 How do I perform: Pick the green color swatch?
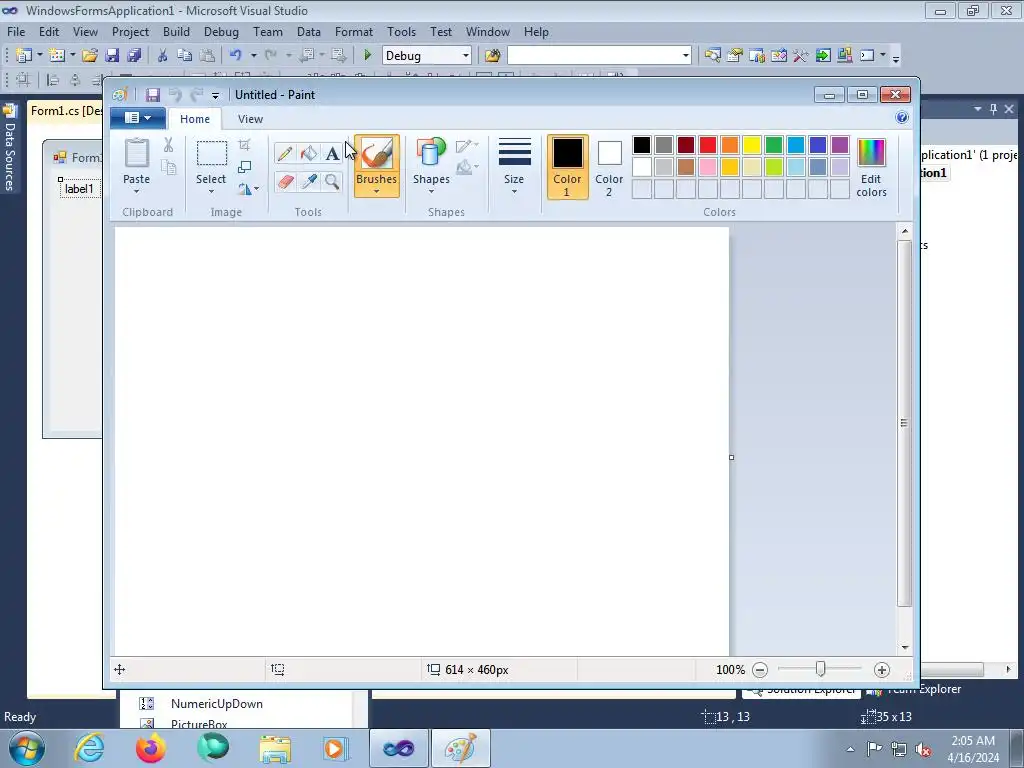pos(774,145)
